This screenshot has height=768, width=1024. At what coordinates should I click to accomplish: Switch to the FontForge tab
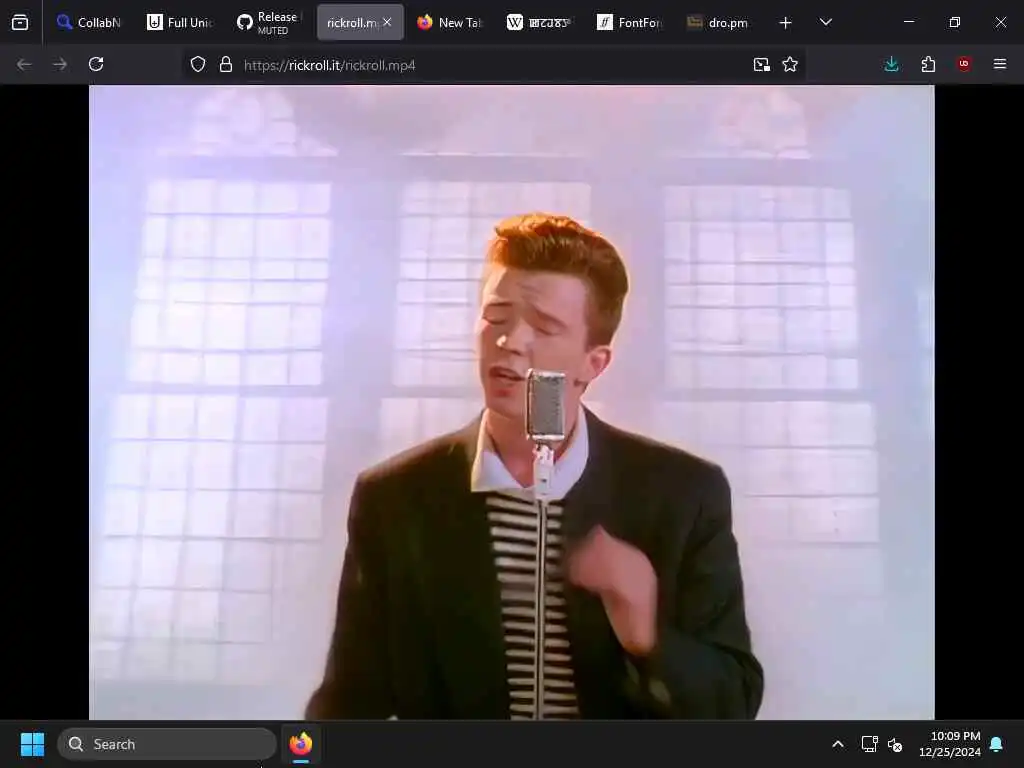click(x=630, y=22)
